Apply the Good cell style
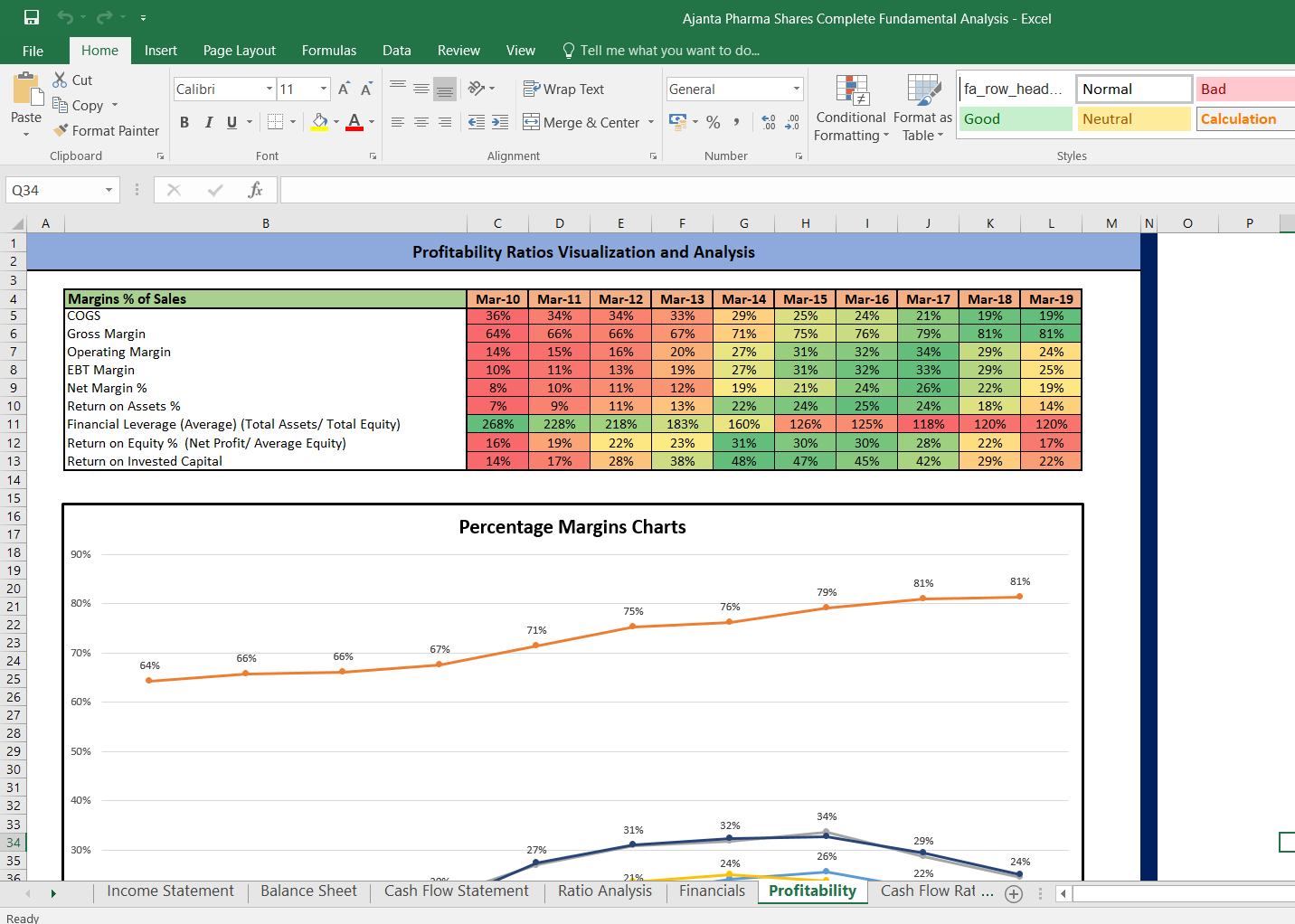 (x=1016, y=119)
